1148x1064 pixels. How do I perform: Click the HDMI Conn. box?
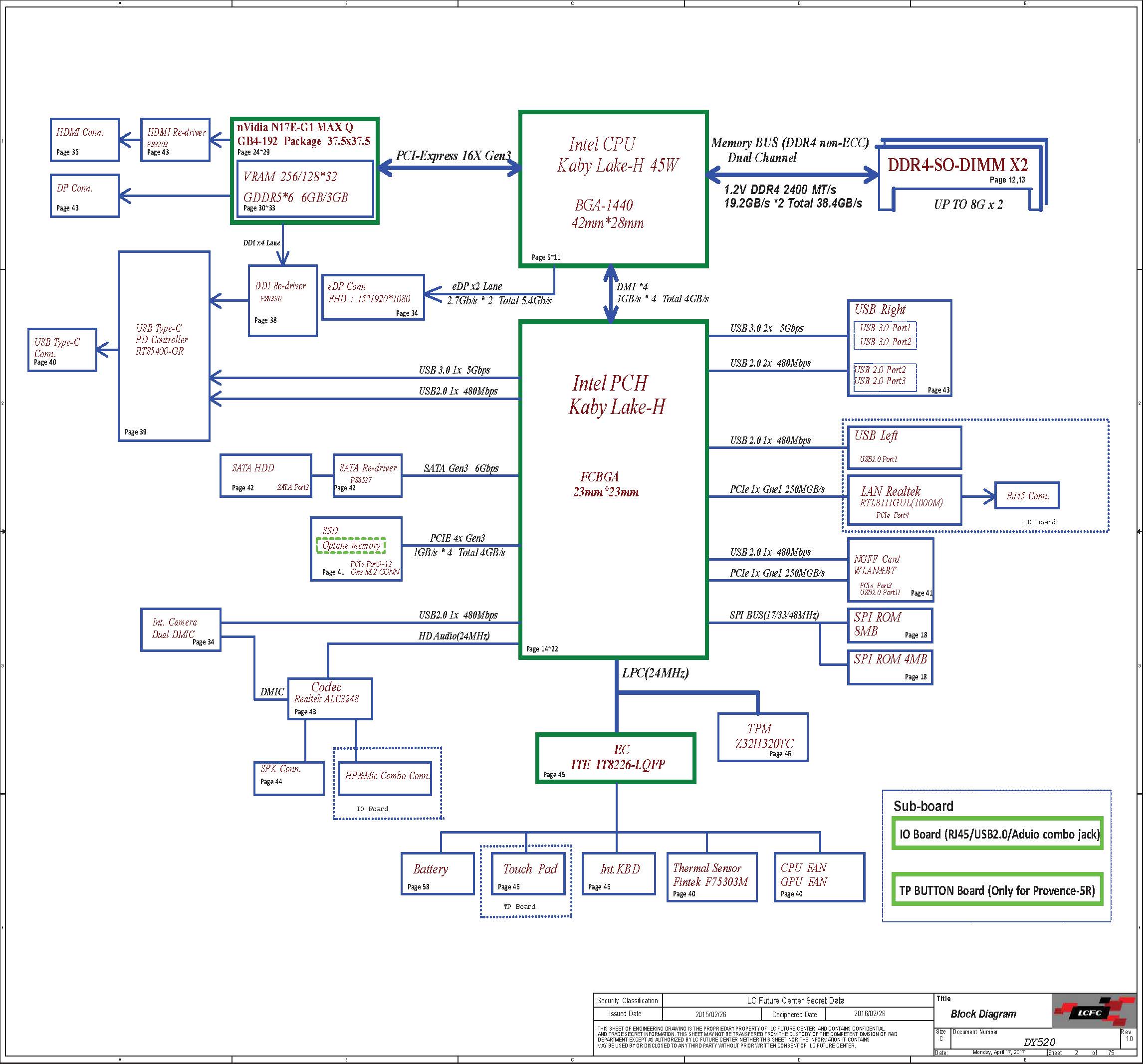84,140
